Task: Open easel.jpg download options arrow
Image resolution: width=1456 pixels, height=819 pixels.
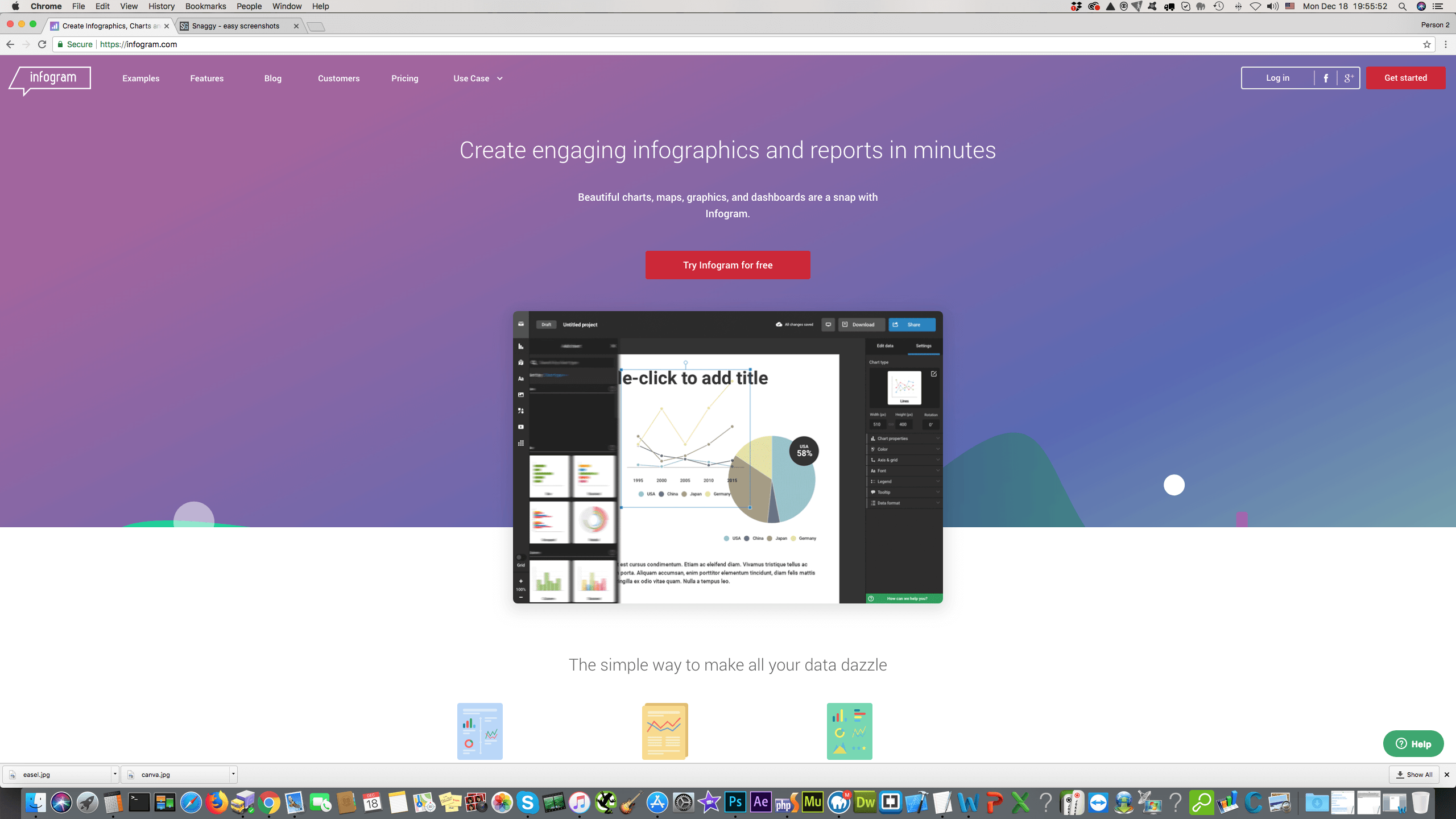Action: pyautogui.click(x=115, y=774)
